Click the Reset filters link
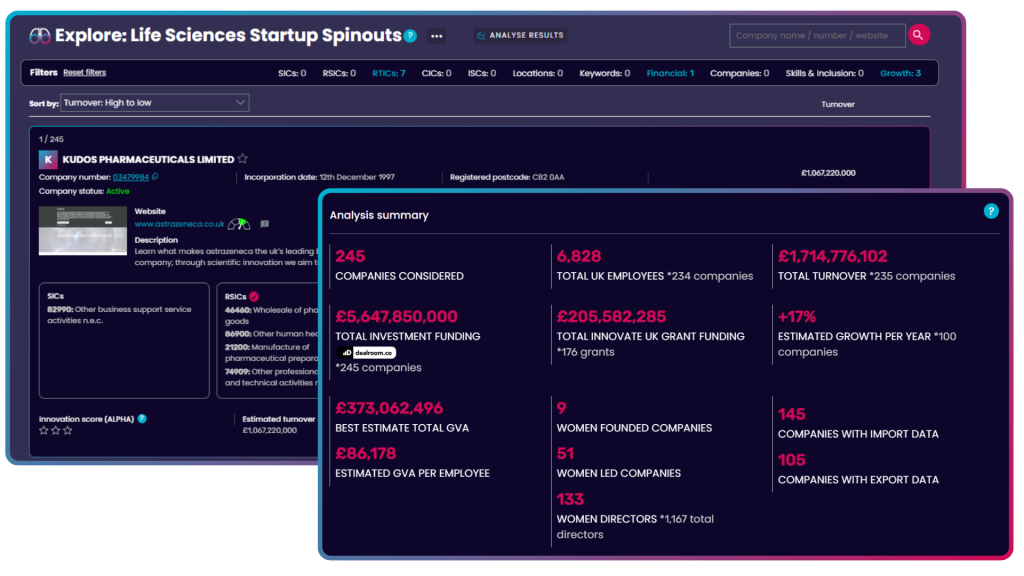The image size is (1024, 576). pyautogui.click(x=84, y=73)
